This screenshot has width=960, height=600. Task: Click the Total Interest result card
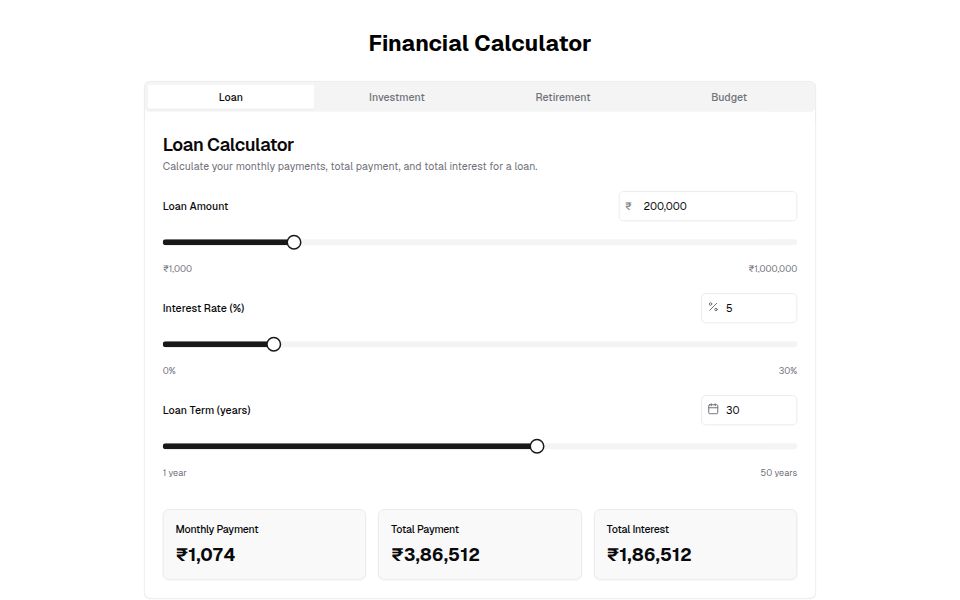click(x=695, y=544)
